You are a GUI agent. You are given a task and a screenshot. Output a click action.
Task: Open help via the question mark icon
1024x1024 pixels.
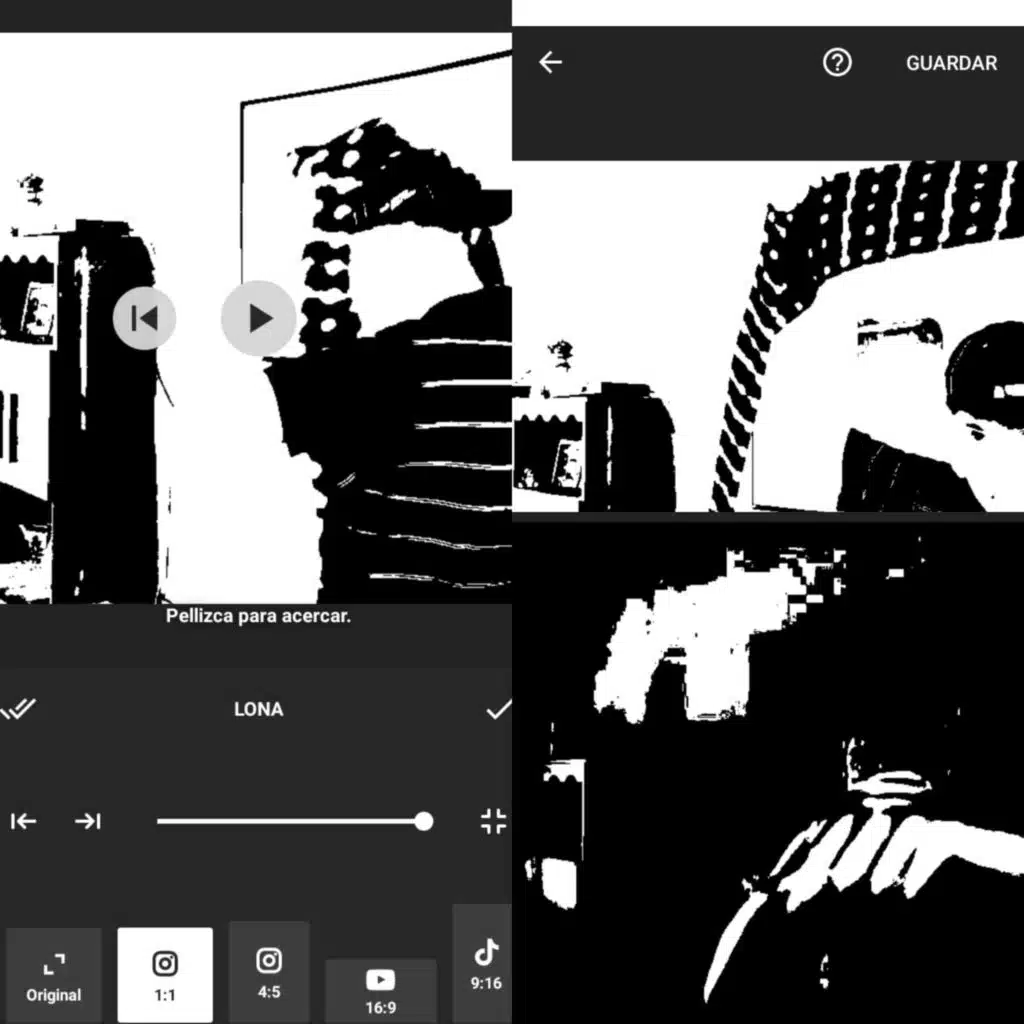pyautogui.click(x=836, y=63)
